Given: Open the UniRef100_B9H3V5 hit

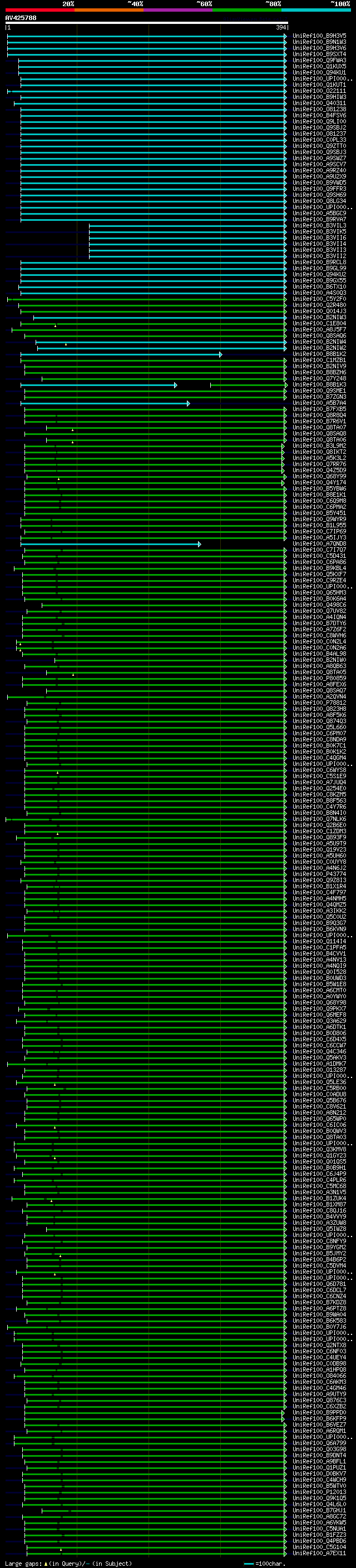Looking at the screenshot, I should 319,36.
